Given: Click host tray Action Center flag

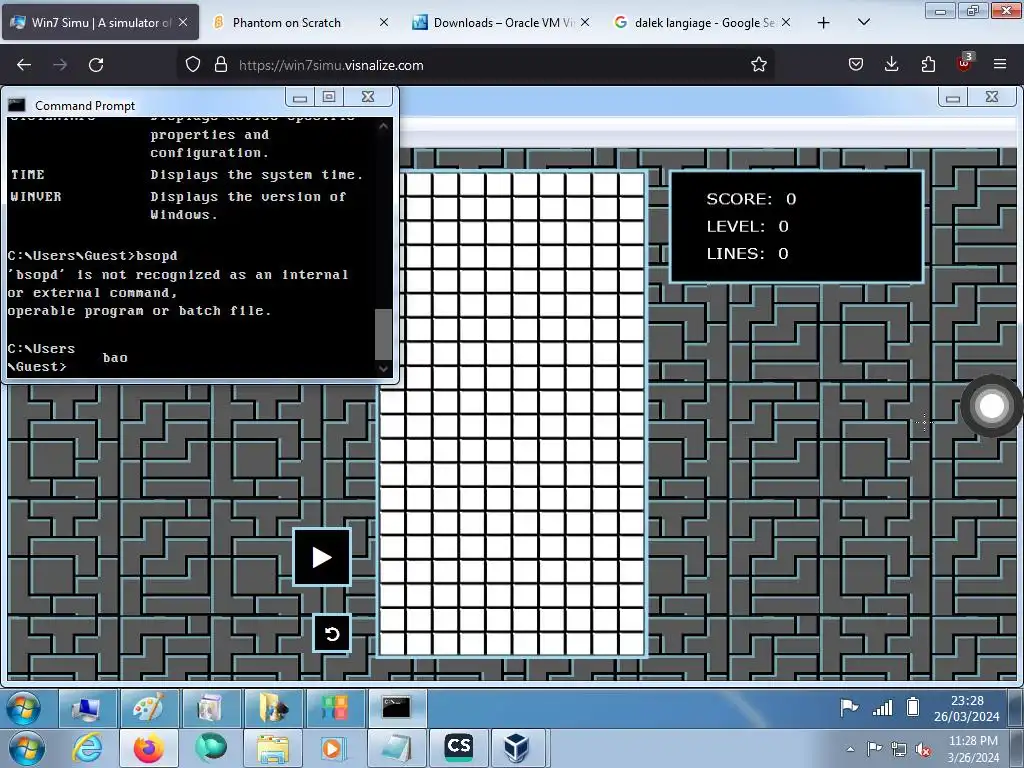Looking at the screenshot, I should [874, 749].
